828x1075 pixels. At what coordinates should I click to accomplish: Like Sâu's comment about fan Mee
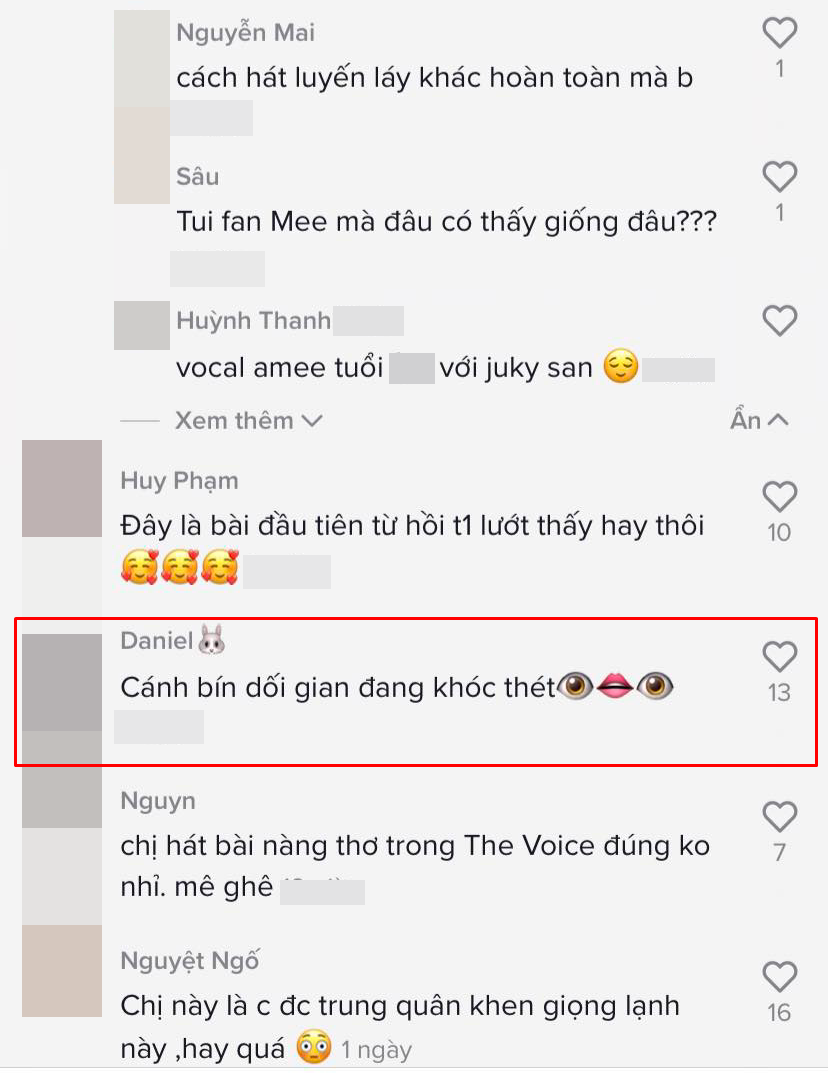coord(779,177)
